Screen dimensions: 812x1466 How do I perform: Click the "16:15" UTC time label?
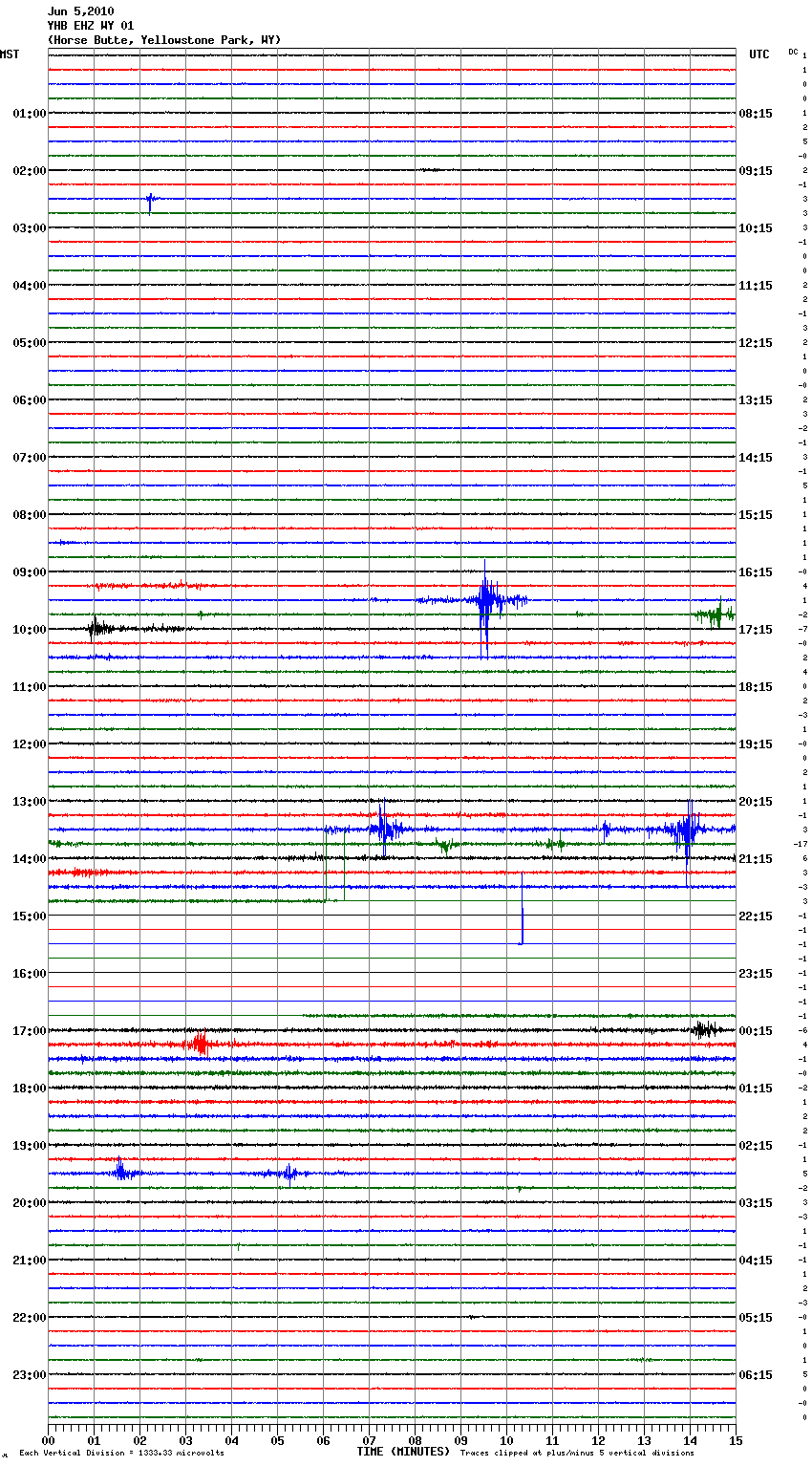pos(756,571)
